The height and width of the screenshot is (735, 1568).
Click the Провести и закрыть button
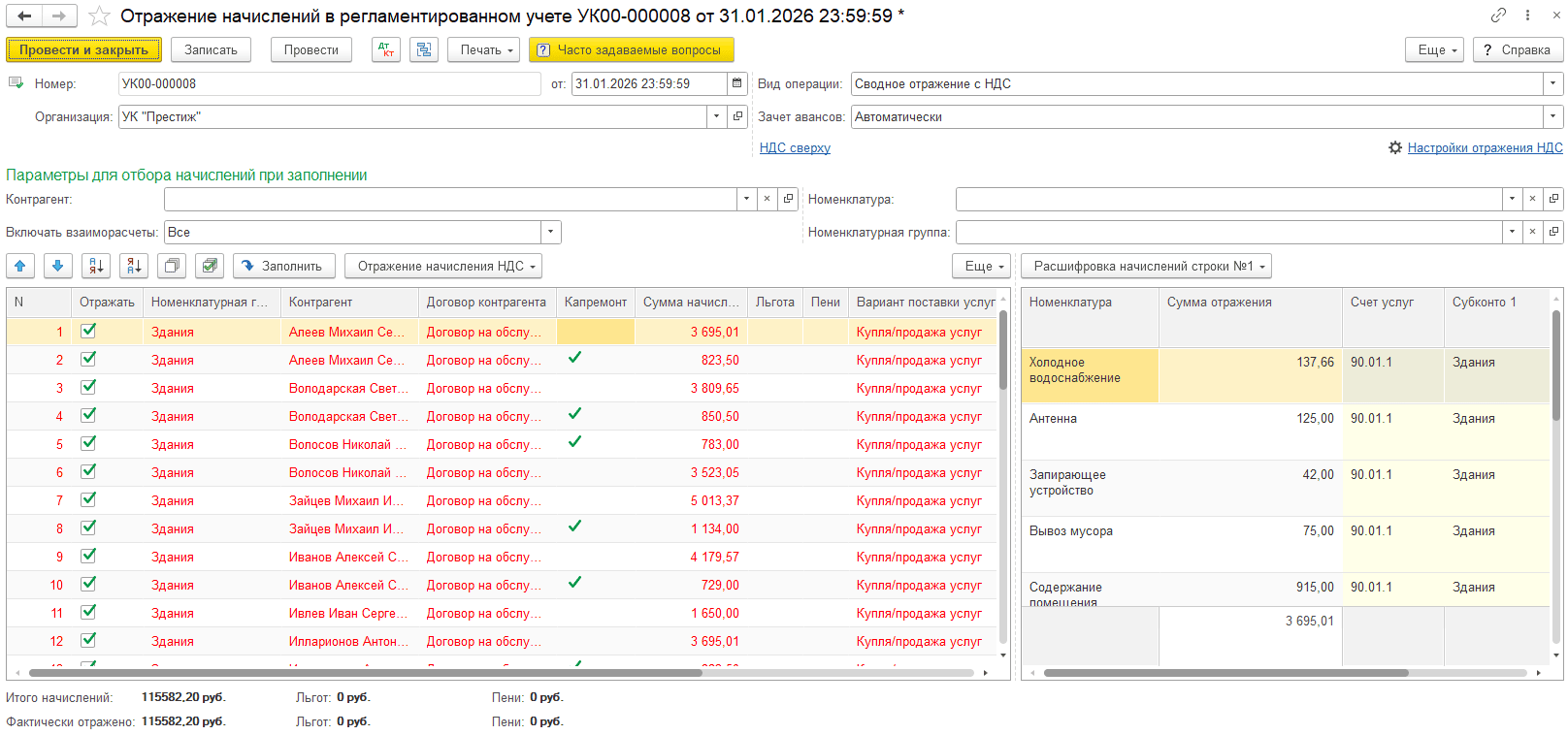coord(83,49)
